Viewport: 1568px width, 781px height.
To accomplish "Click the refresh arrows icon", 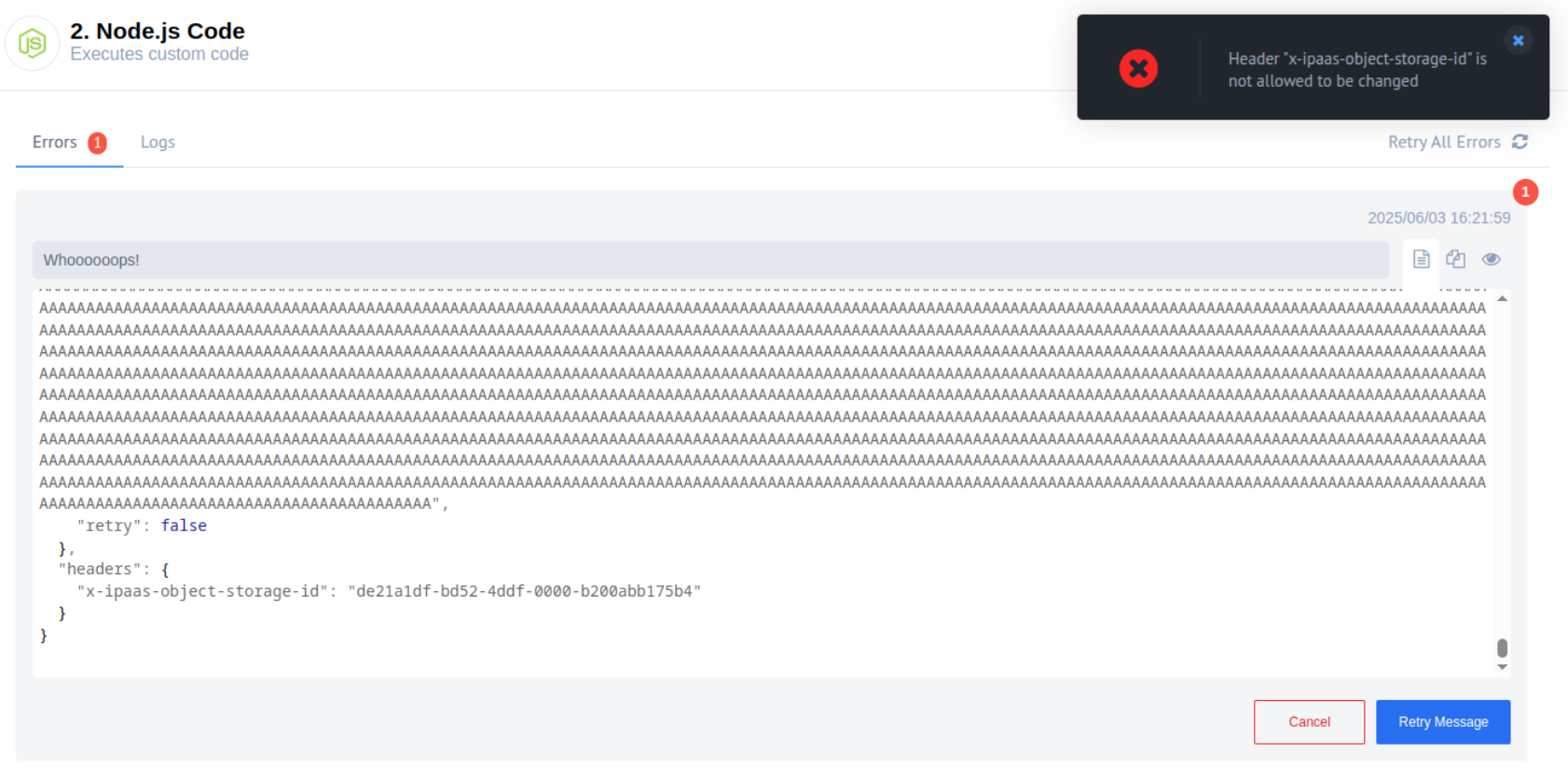I will (1520, 142).
